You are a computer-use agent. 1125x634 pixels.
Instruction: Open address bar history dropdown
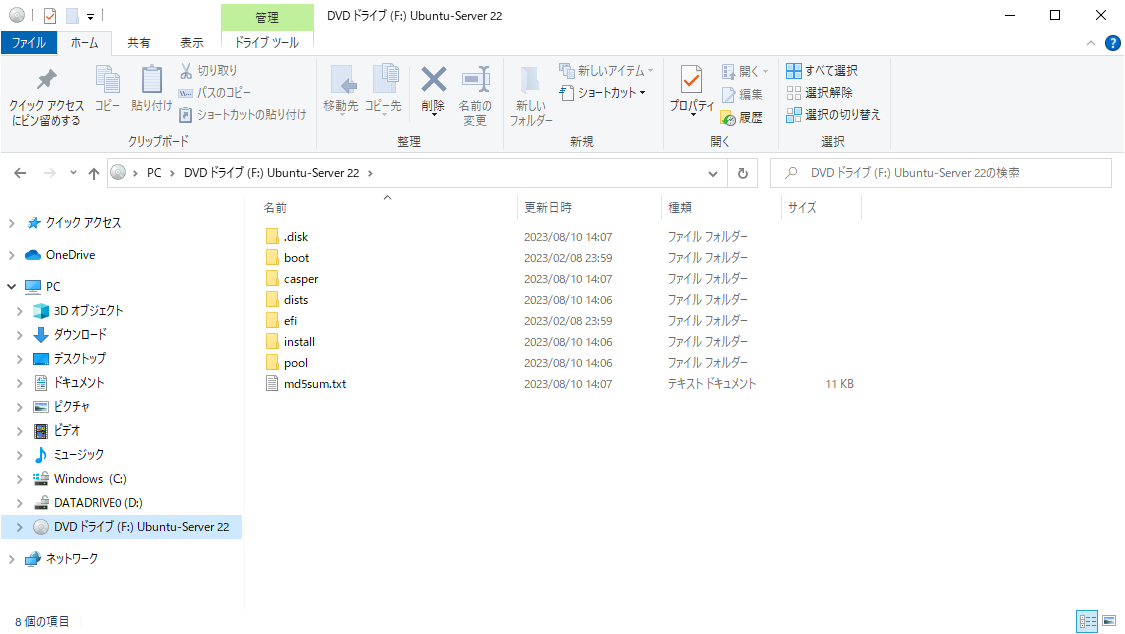pos(712,173)
